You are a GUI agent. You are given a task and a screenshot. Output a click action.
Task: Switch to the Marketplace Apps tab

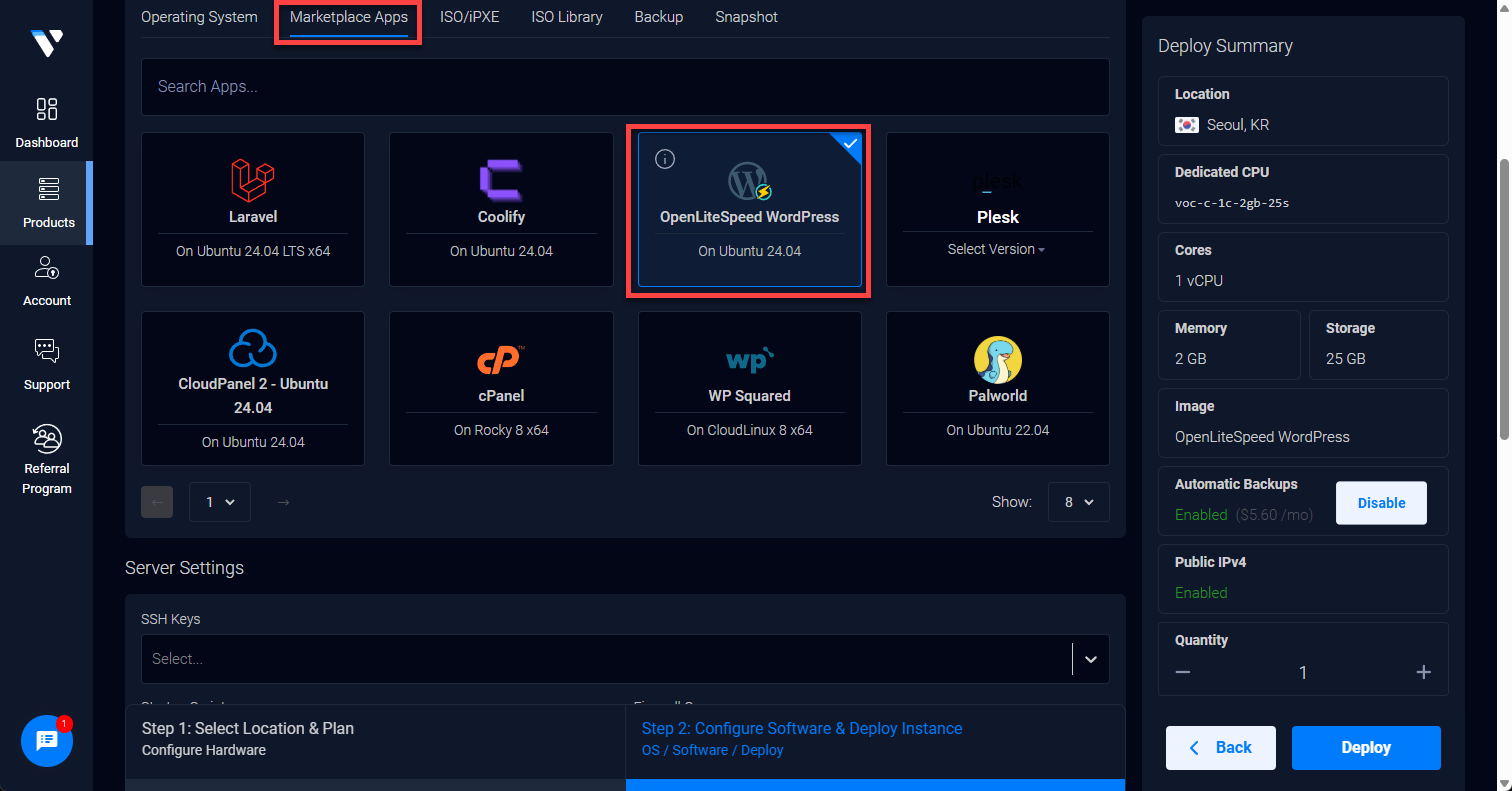349,17
